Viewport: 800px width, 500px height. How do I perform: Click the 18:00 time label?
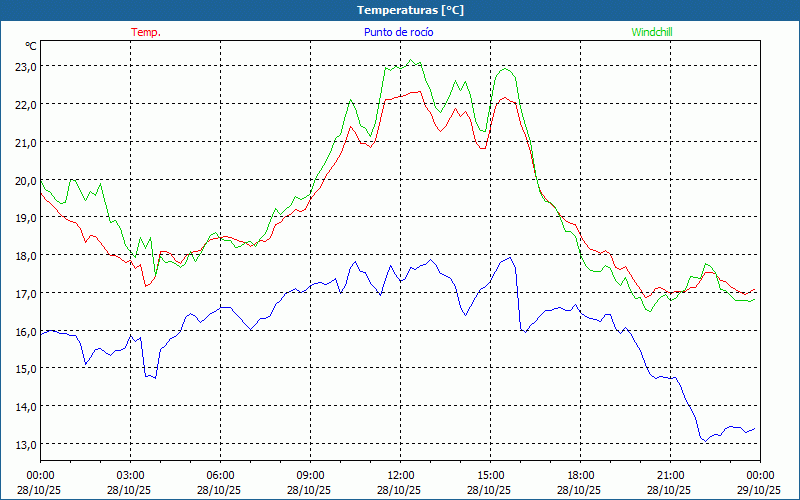(580, 475)
